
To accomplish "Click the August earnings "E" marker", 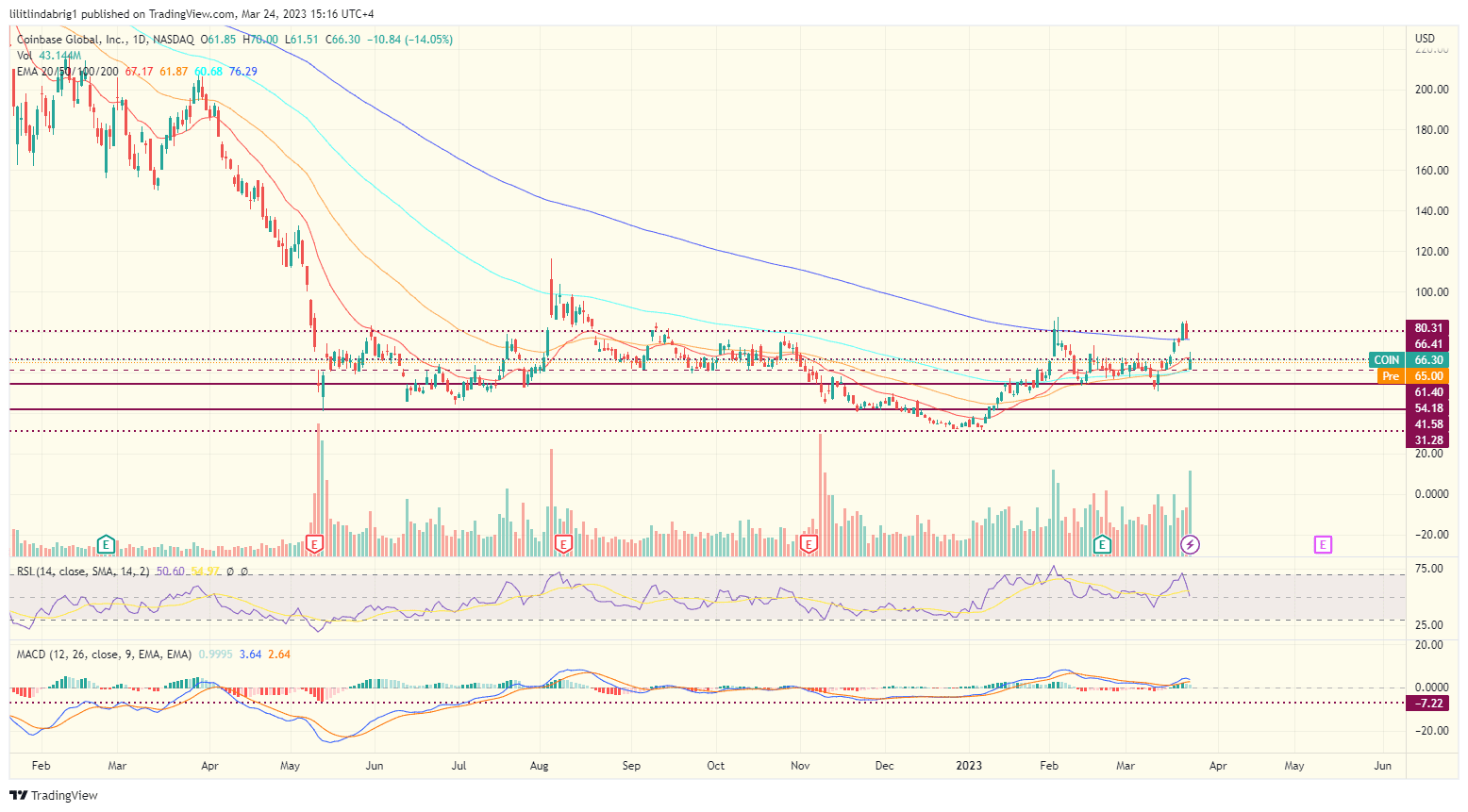I will click(563, 544).
